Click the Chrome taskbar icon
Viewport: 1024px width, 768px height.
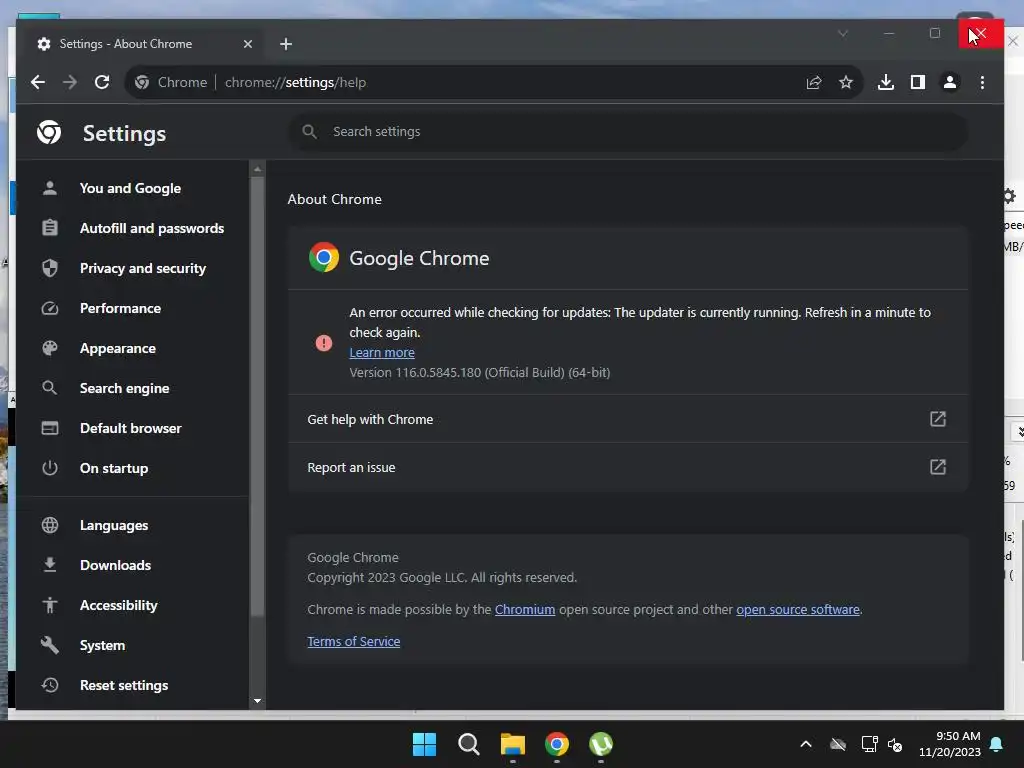(557, 744)
